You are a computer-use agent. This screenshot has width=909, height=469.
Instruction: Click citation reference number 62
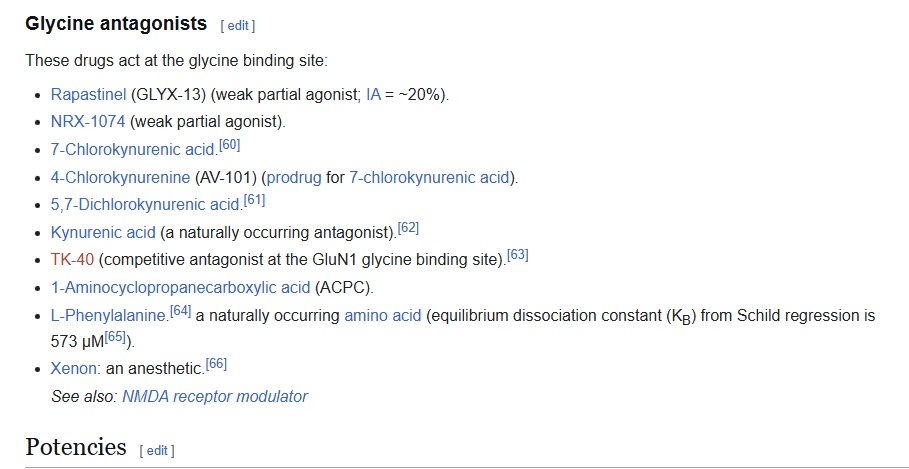click(x=408, y=228)
